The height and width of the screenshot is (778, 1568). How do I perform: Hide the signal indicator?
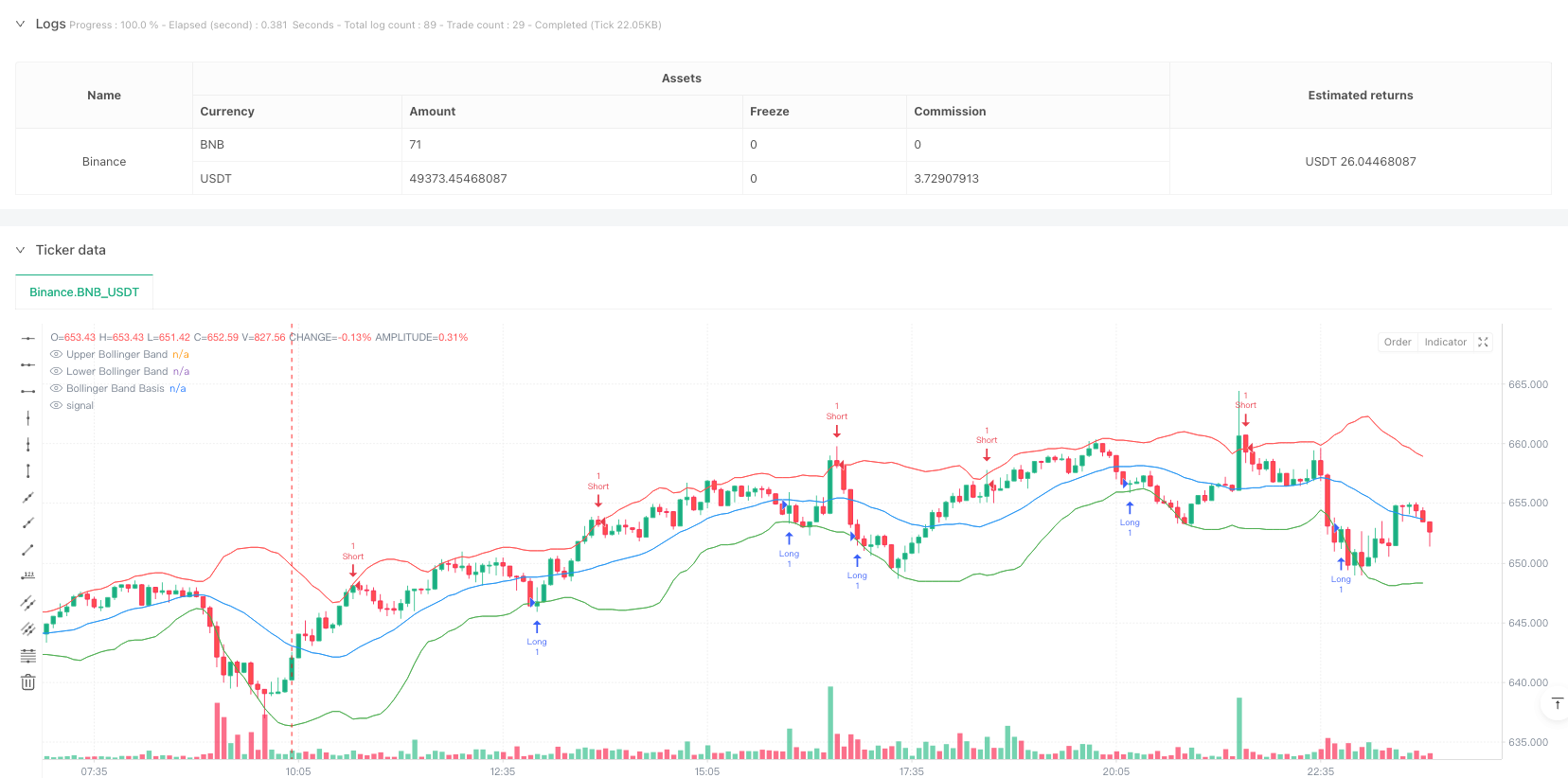[x=57, y=406]
